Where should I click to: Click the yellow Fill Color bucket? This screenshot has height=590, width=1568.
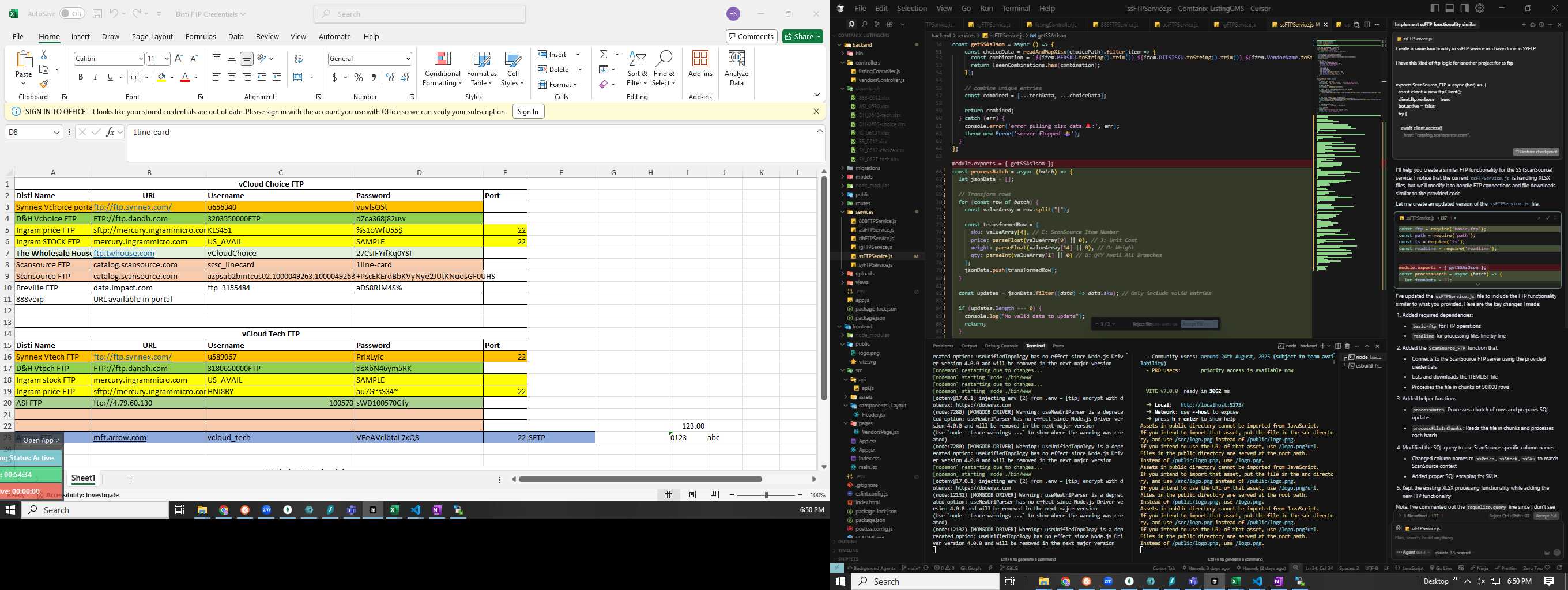coord(161,77)
